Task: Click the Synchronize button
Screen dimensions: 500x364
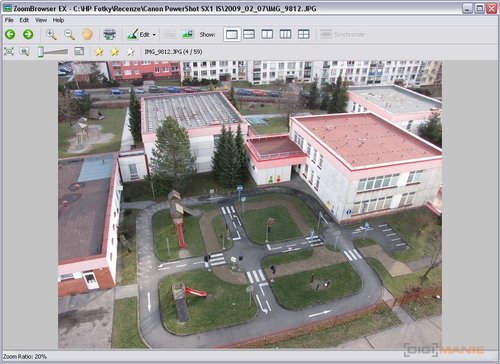Action: (342, 34)
